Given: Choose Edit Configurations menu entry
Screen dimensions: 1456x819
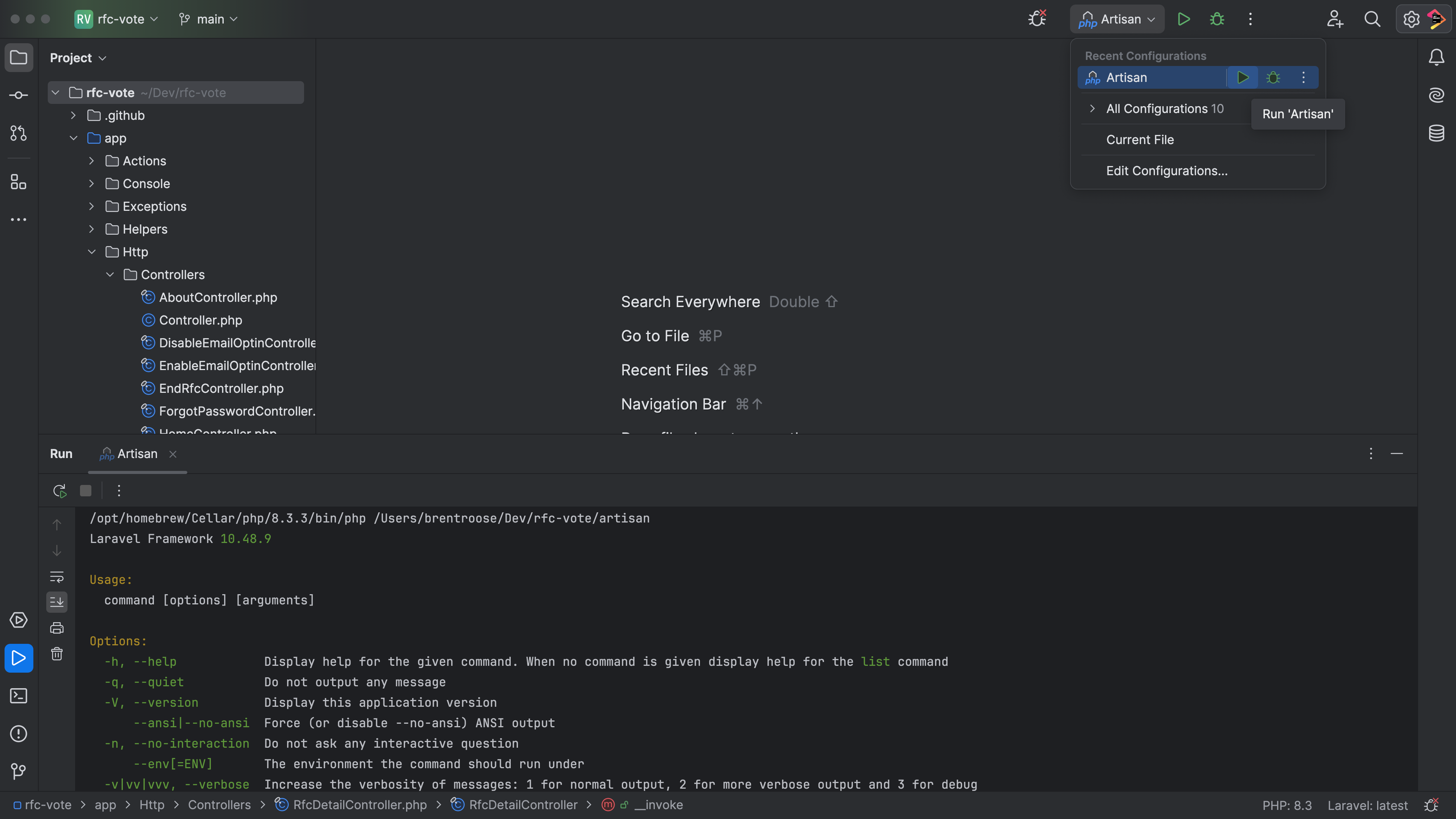Looking at the screenshot, I should pos(1167,171).
